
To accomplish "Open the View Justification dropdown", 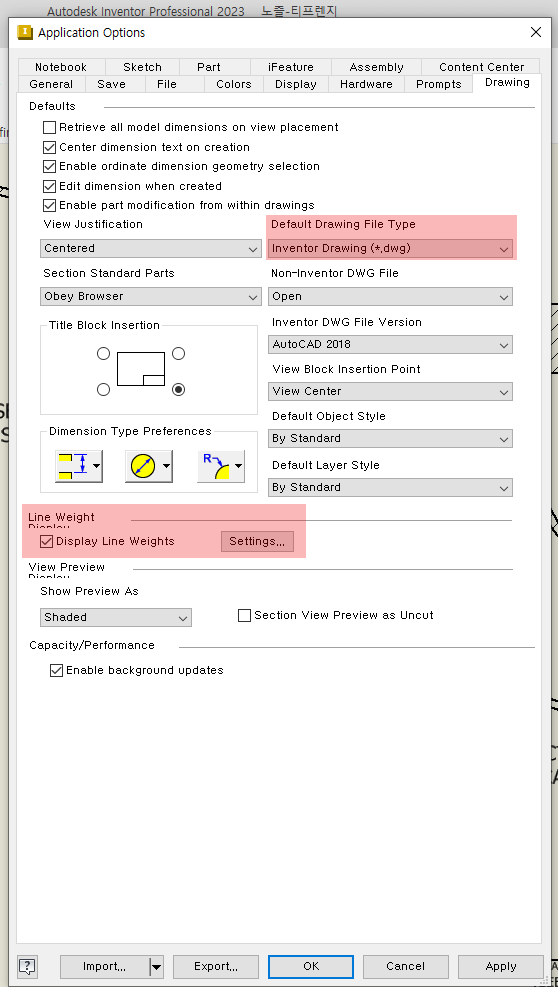I will 151,249.
